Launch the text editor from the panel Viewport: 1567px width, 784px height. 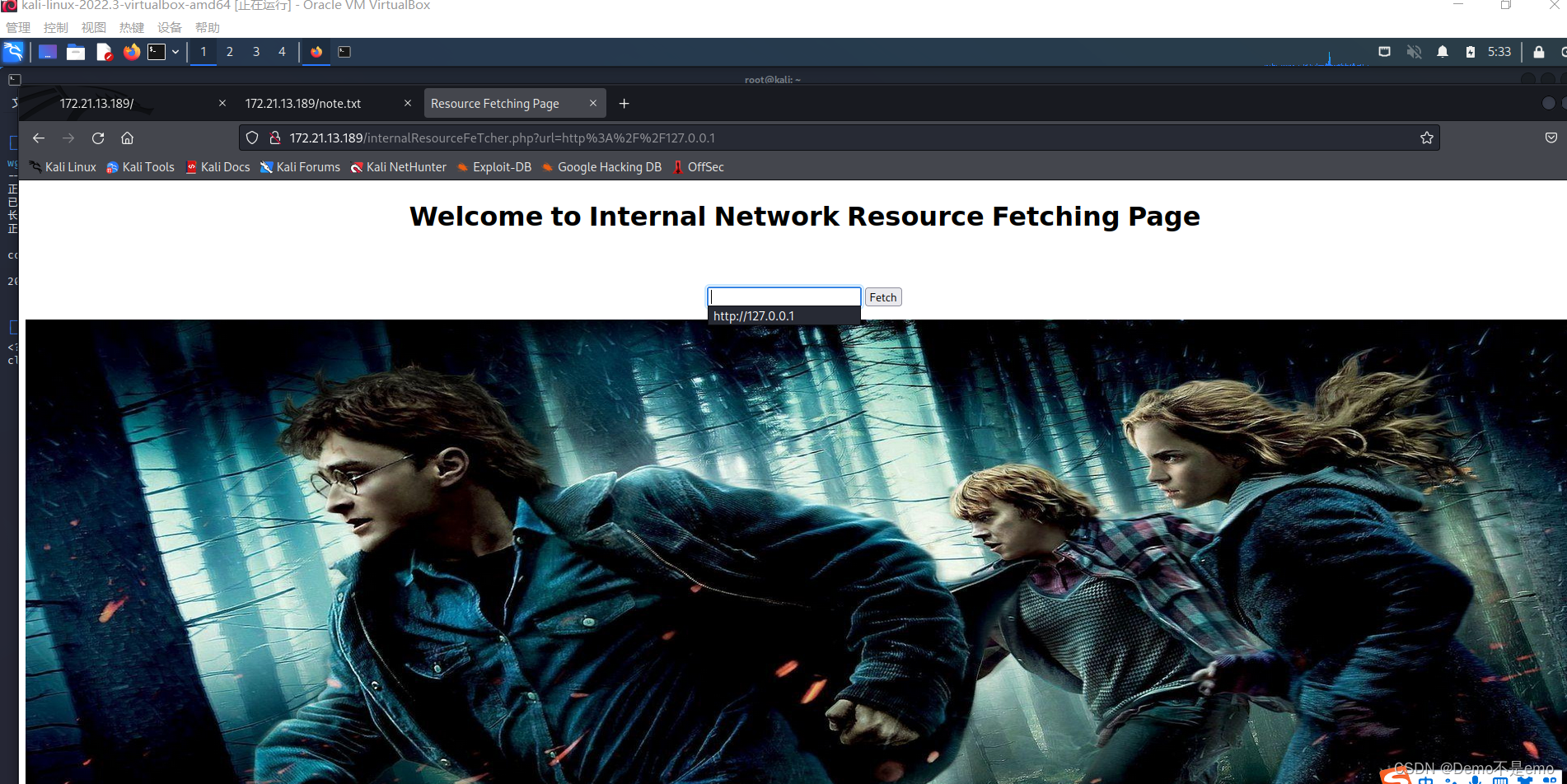[x=104, y=52]
